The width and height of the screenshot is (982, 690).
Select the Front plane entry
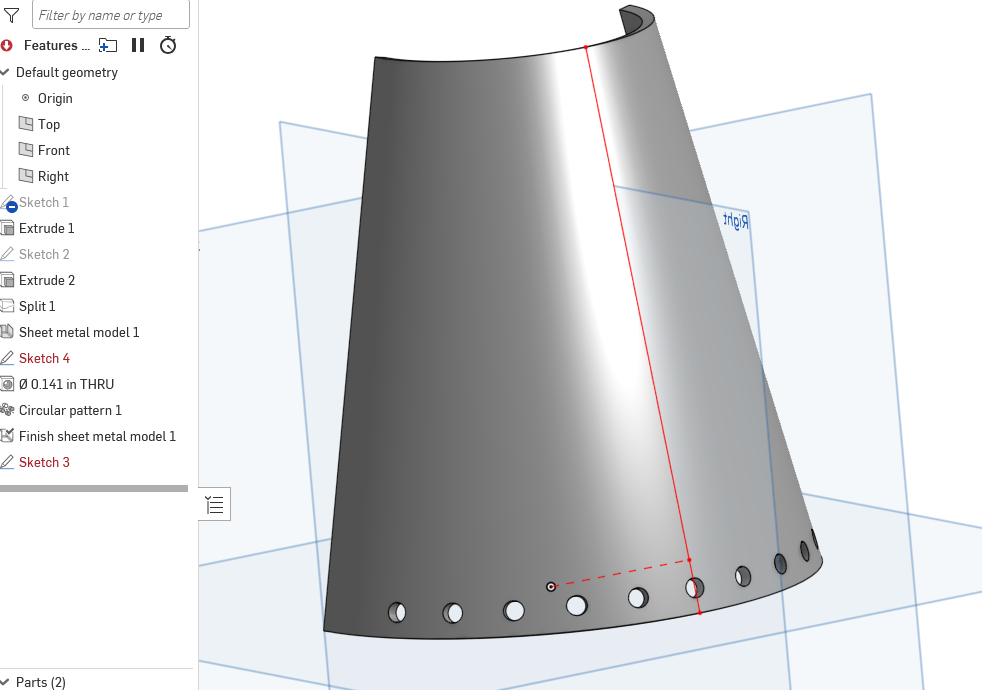(54, 150)
